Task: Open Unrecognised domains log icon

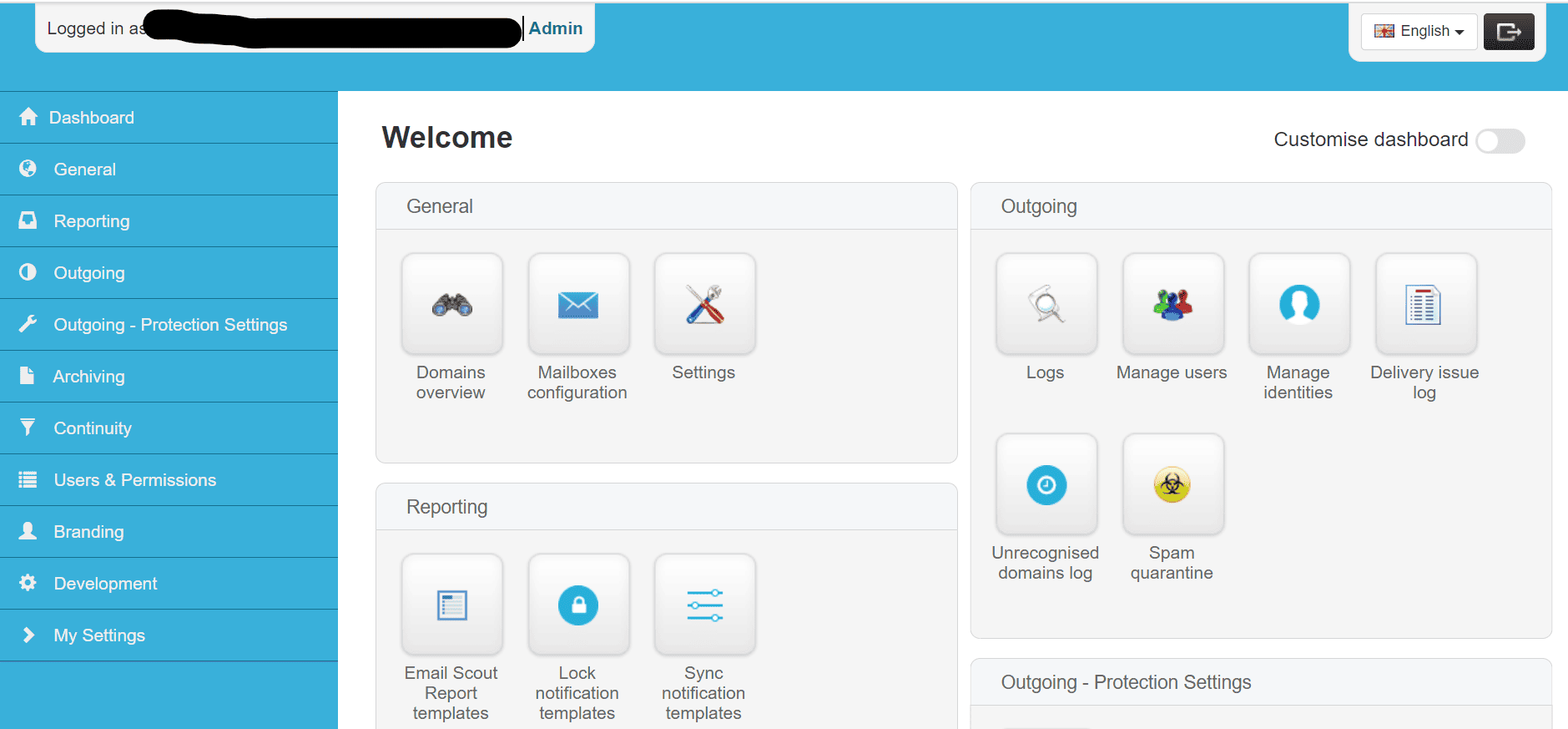Action: pyautogui.click(x=1046, y=484)
